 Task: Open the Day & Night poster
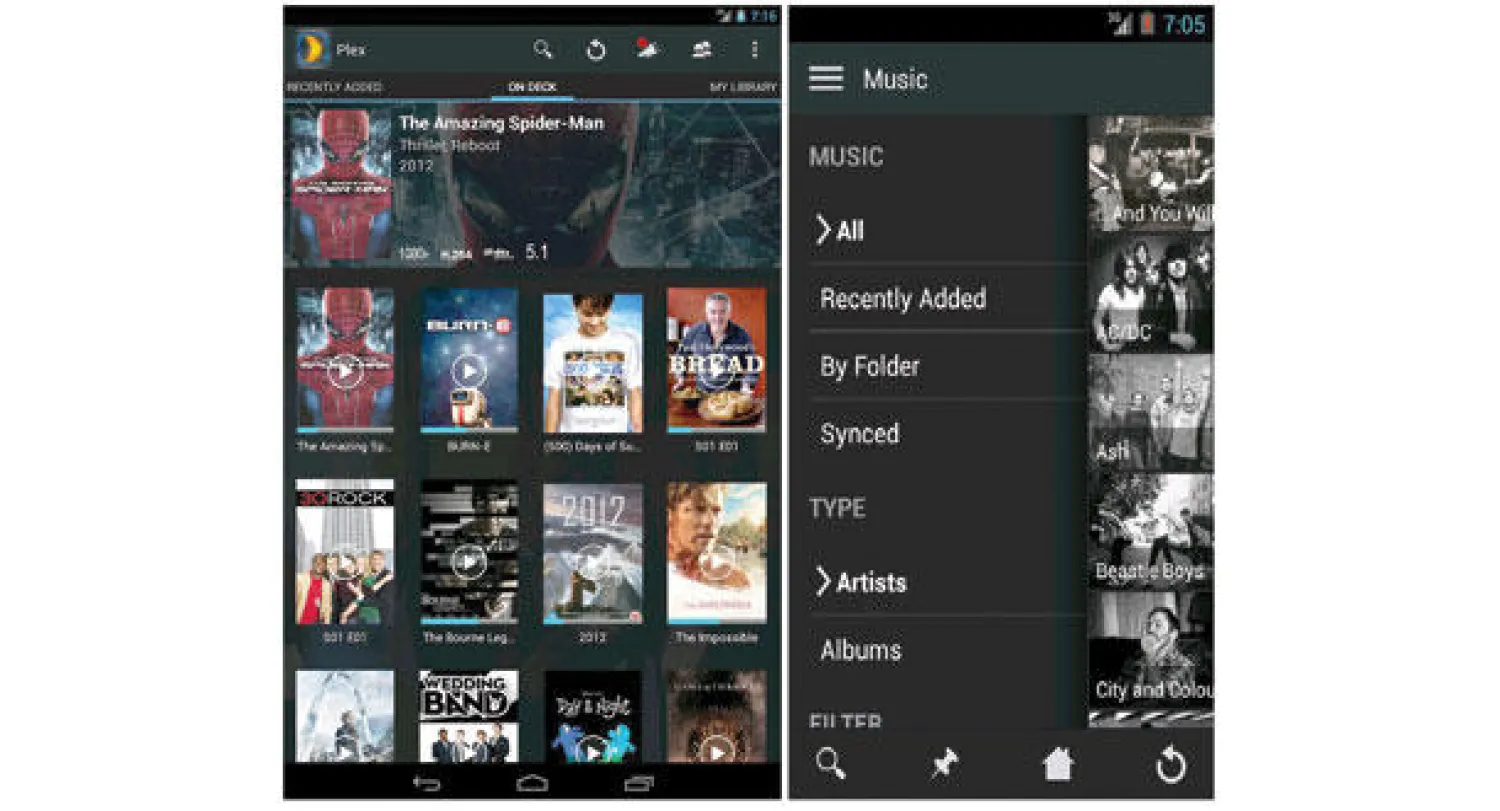click(593, 716)
